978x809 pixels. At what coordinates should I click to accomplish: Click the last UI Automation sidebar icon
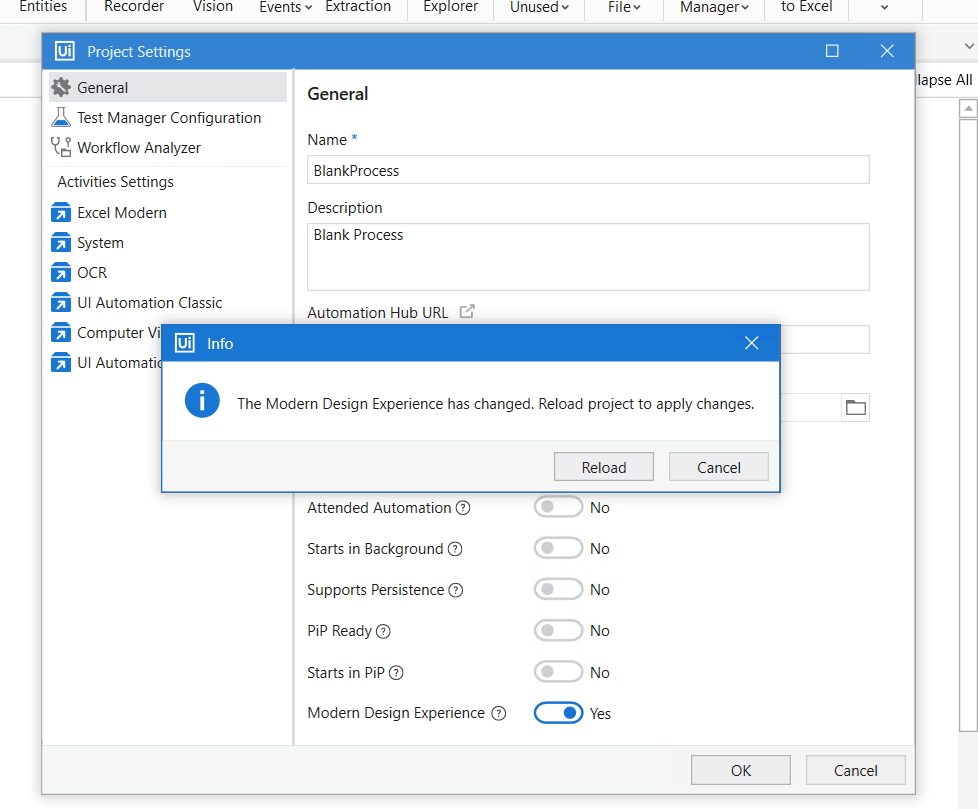tap(61, 362)
